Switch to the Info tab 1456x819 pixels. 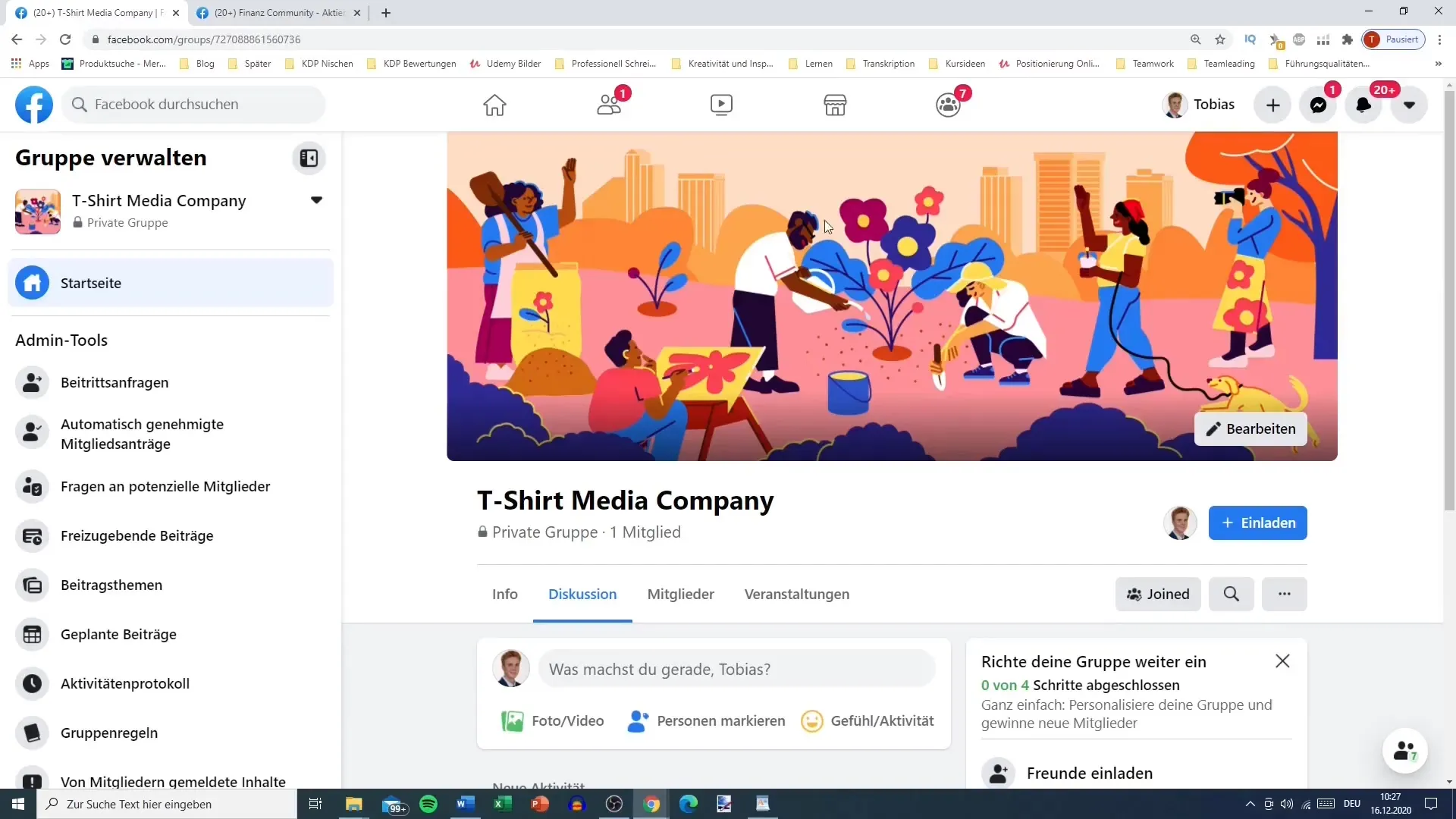coord(505,594)
